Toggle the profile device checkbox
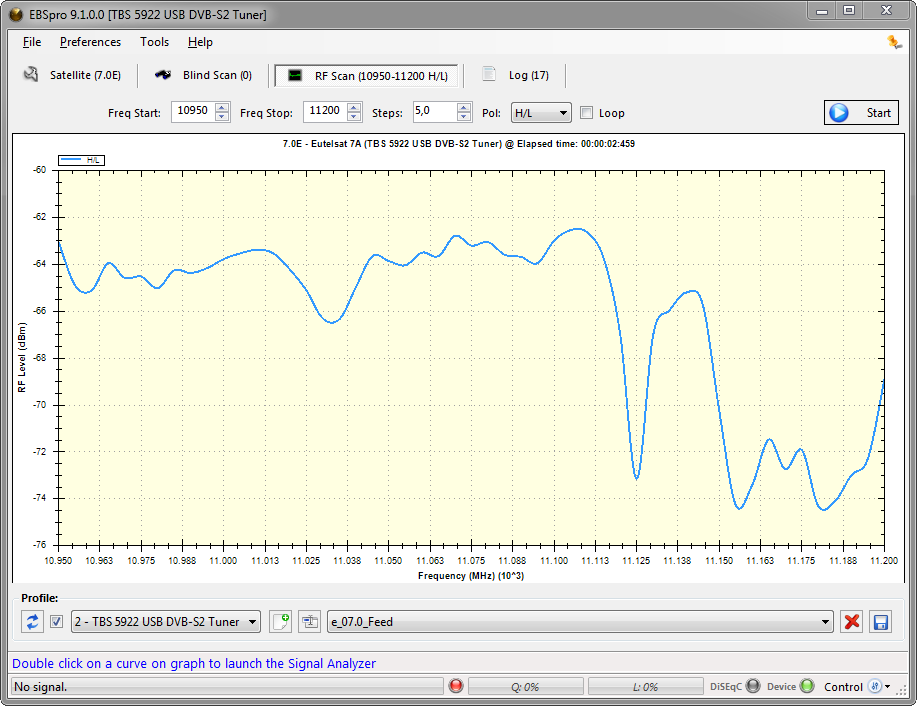The image size is (917, 706). 56,621
